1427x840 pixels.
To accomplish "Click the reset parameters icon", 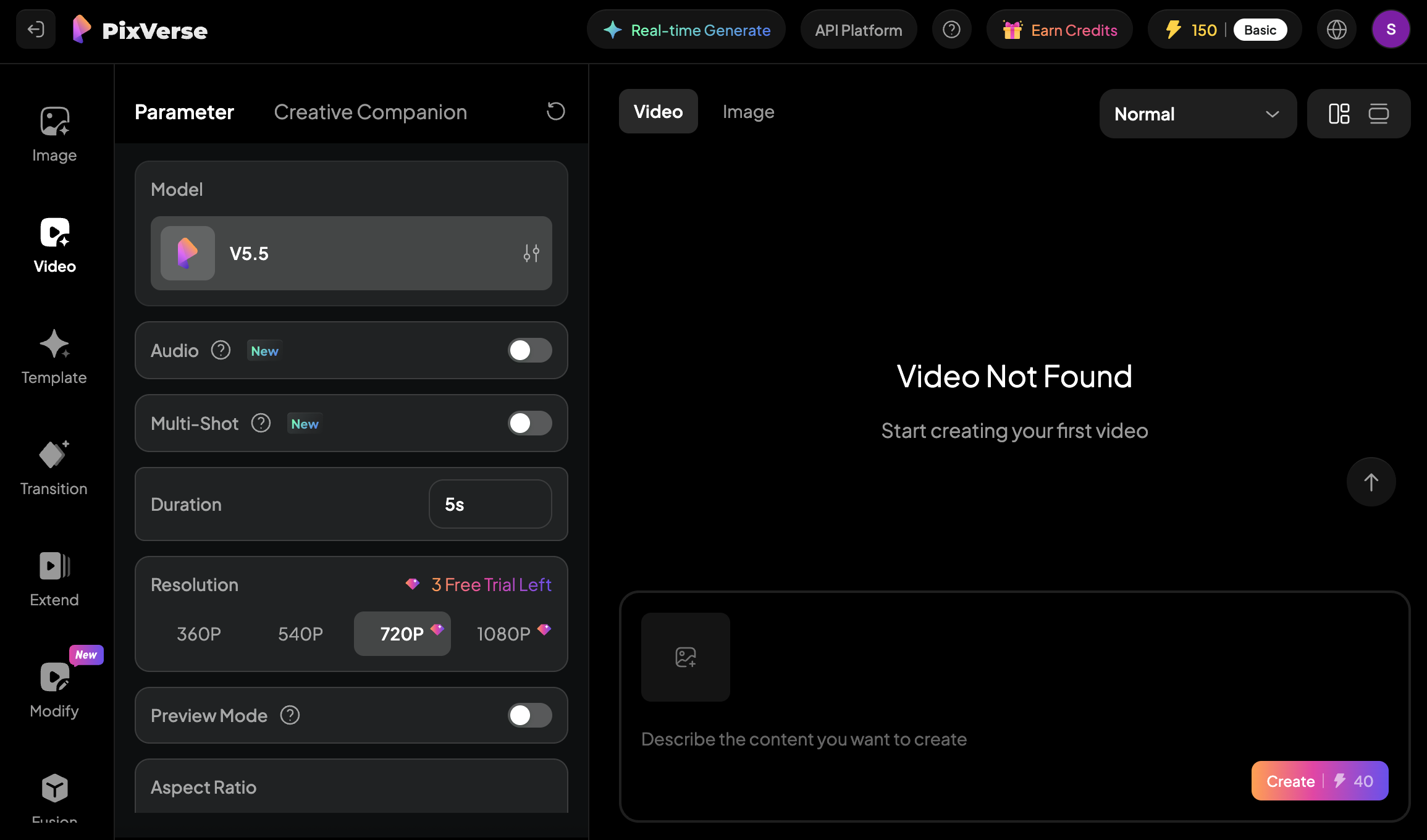I will click(x=555, y=112).
